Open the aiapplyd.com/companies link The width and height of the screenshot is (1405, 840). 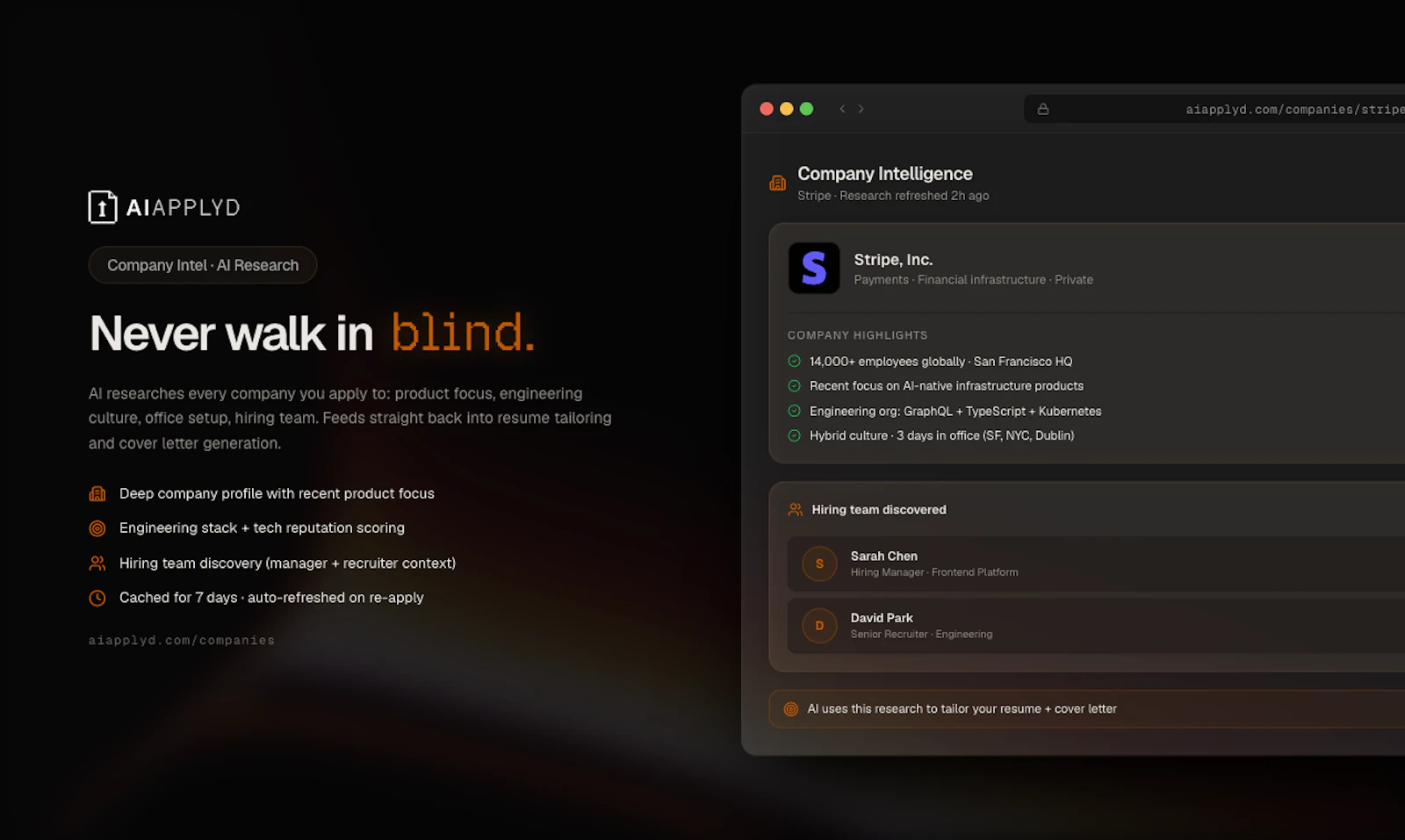click(182, 641)
